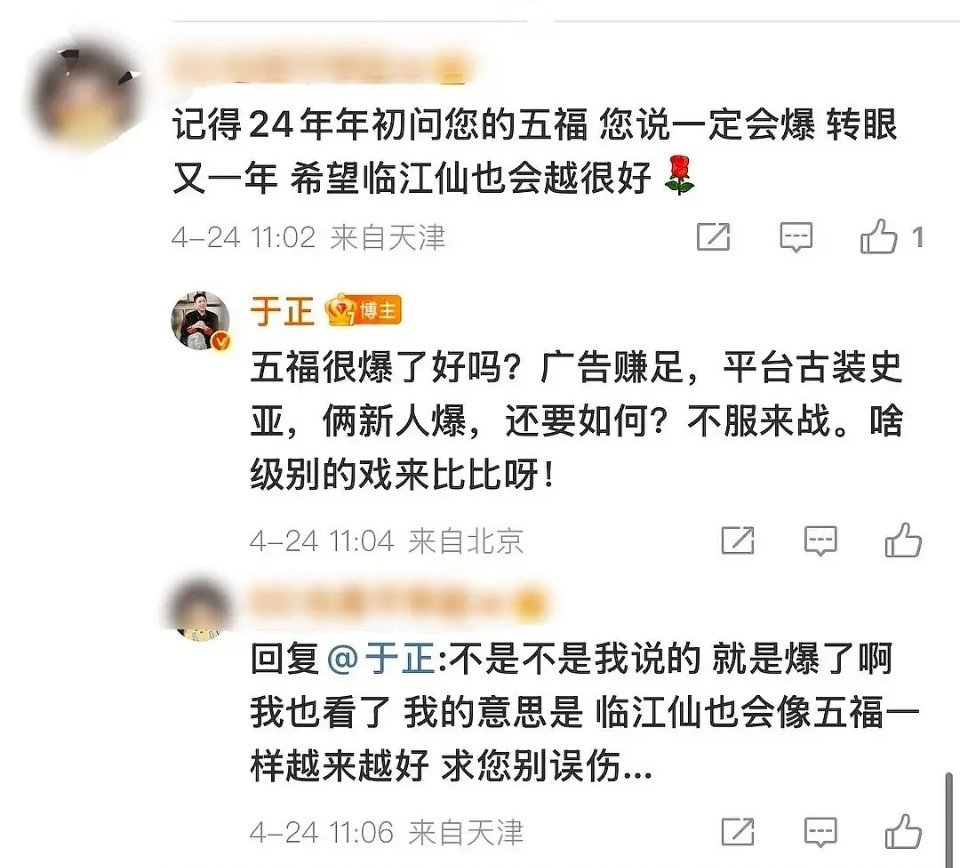This screenshot has height=868, width=960.
Task: Open 于正's profile via username
Action: pyautogui.click(x=282, y=311)
